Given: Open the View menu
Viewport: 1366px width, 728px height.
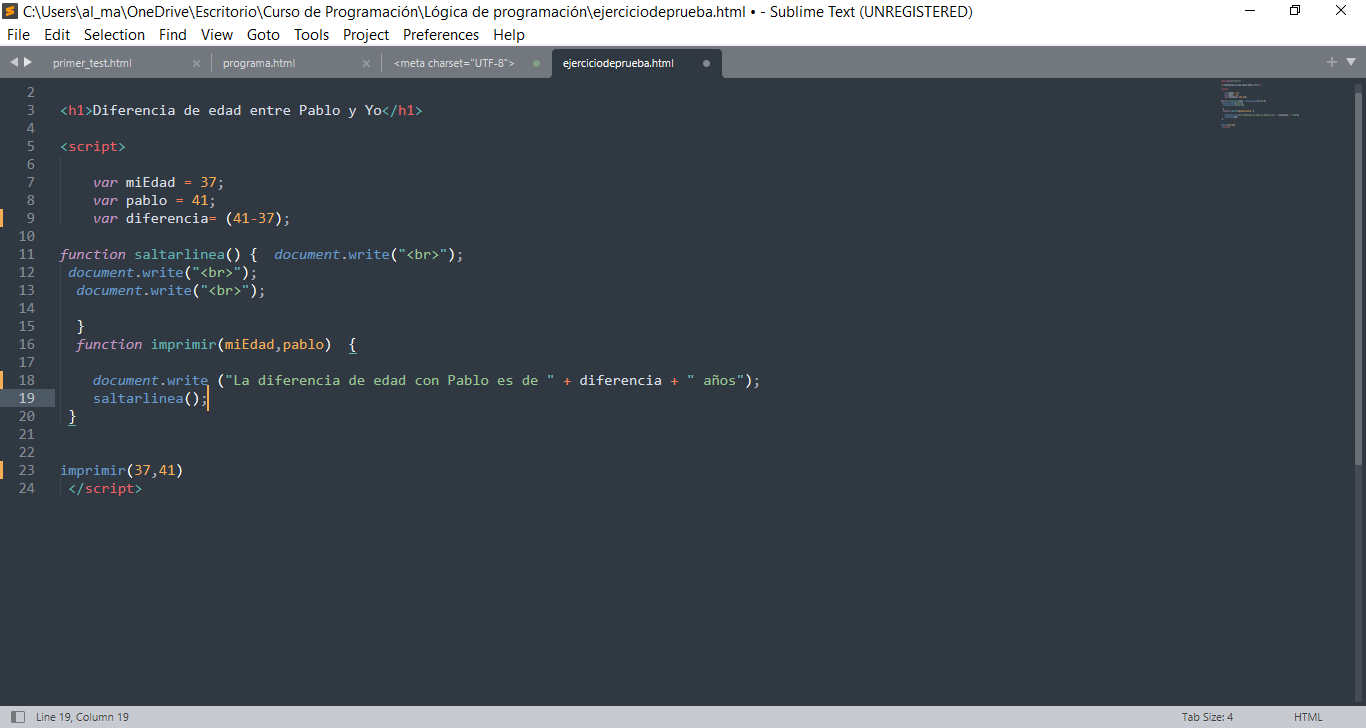Looking at the screenshot, I should click(217, 34).
